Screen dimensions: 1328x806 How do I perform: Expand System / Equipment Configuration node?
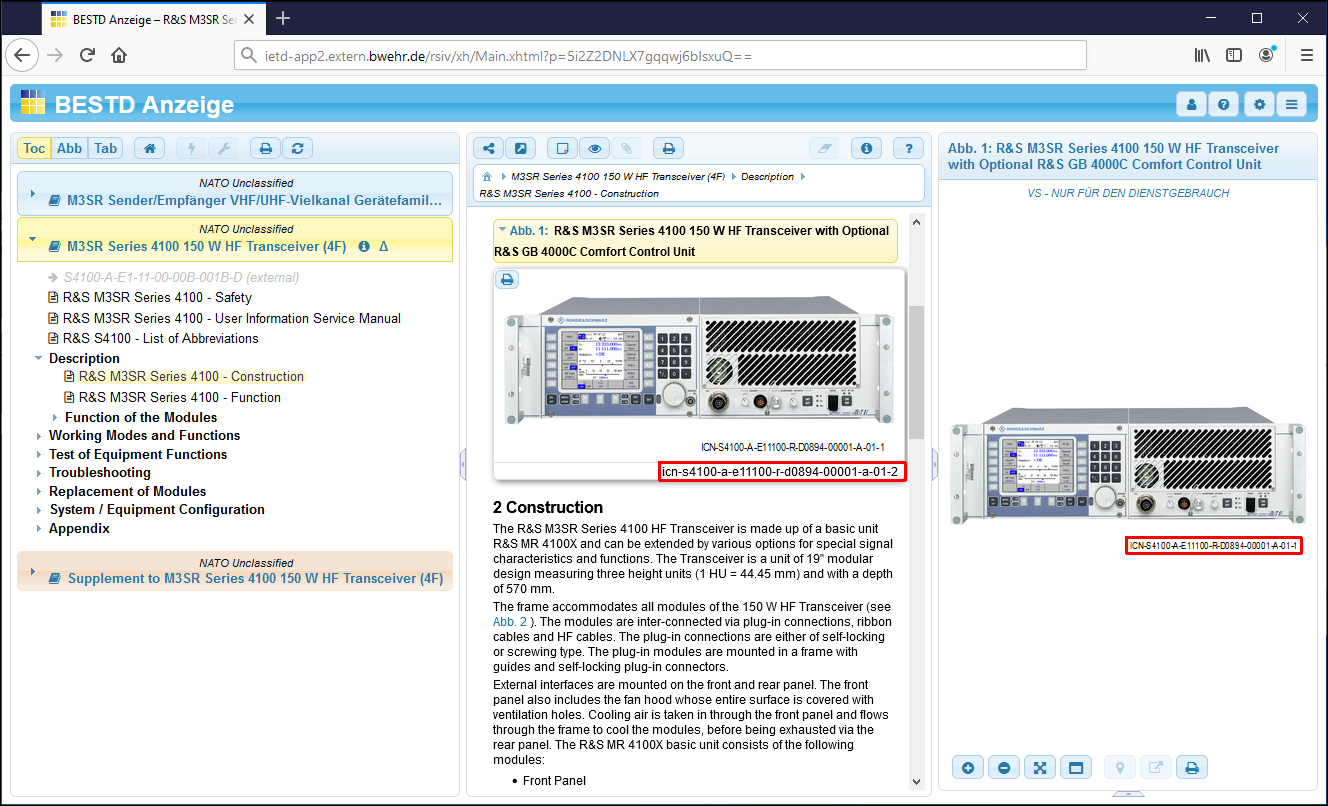click(39, 509)
